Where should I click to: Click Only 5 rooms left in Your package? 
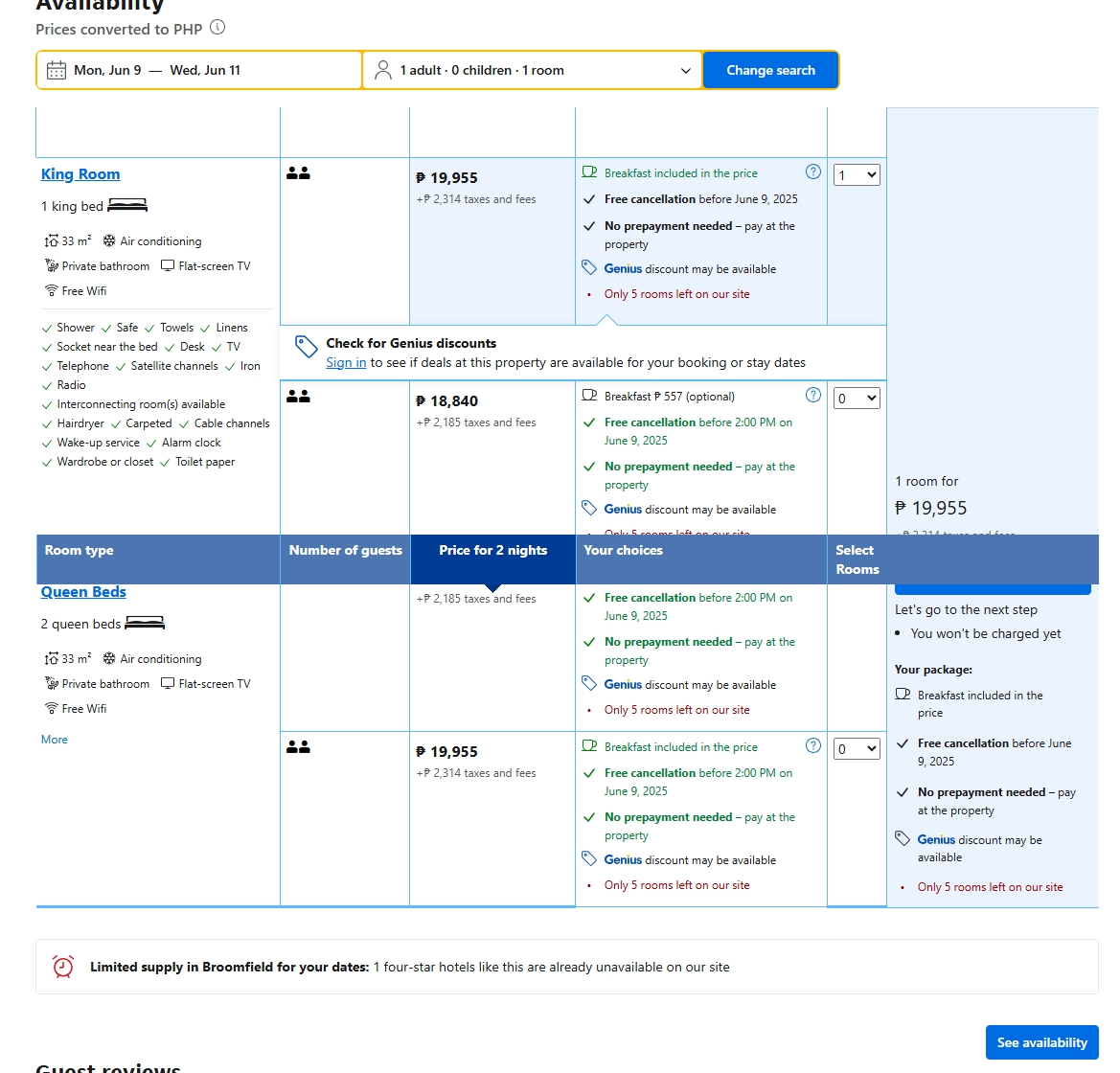point(990,887)
